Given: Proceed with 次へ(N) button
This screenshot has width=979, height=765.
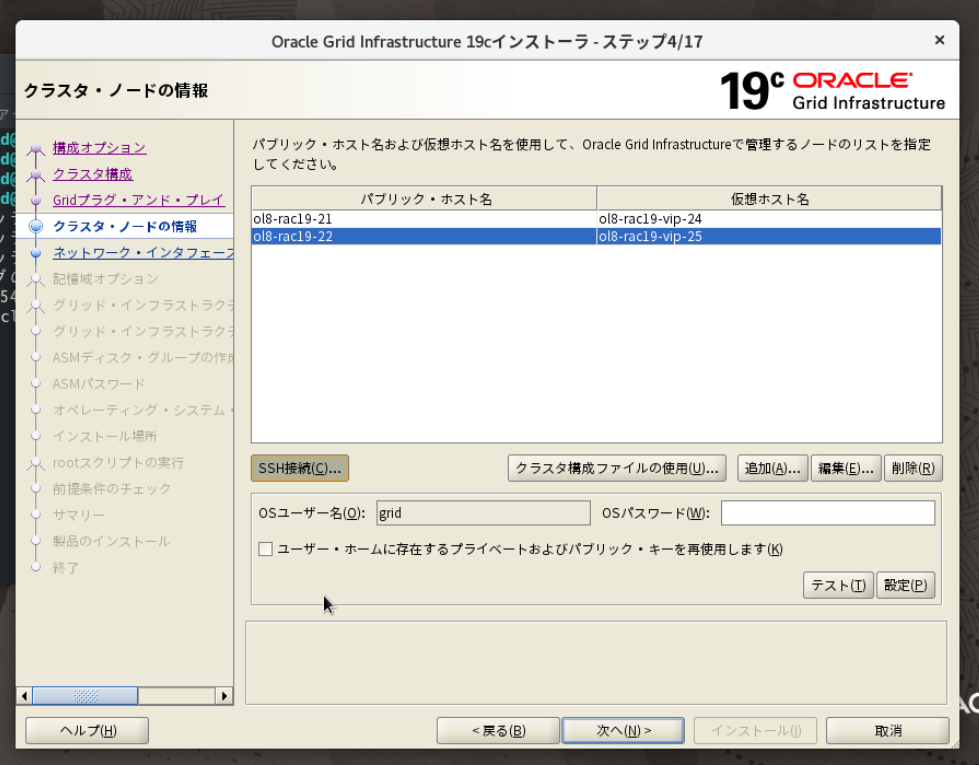Looking at the screenshot, I should pos(623,731).
